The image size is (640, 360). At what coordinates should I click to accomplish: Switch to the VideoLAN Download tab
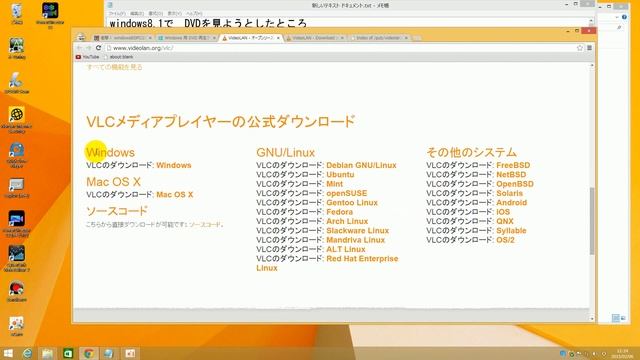pos(315,38)
